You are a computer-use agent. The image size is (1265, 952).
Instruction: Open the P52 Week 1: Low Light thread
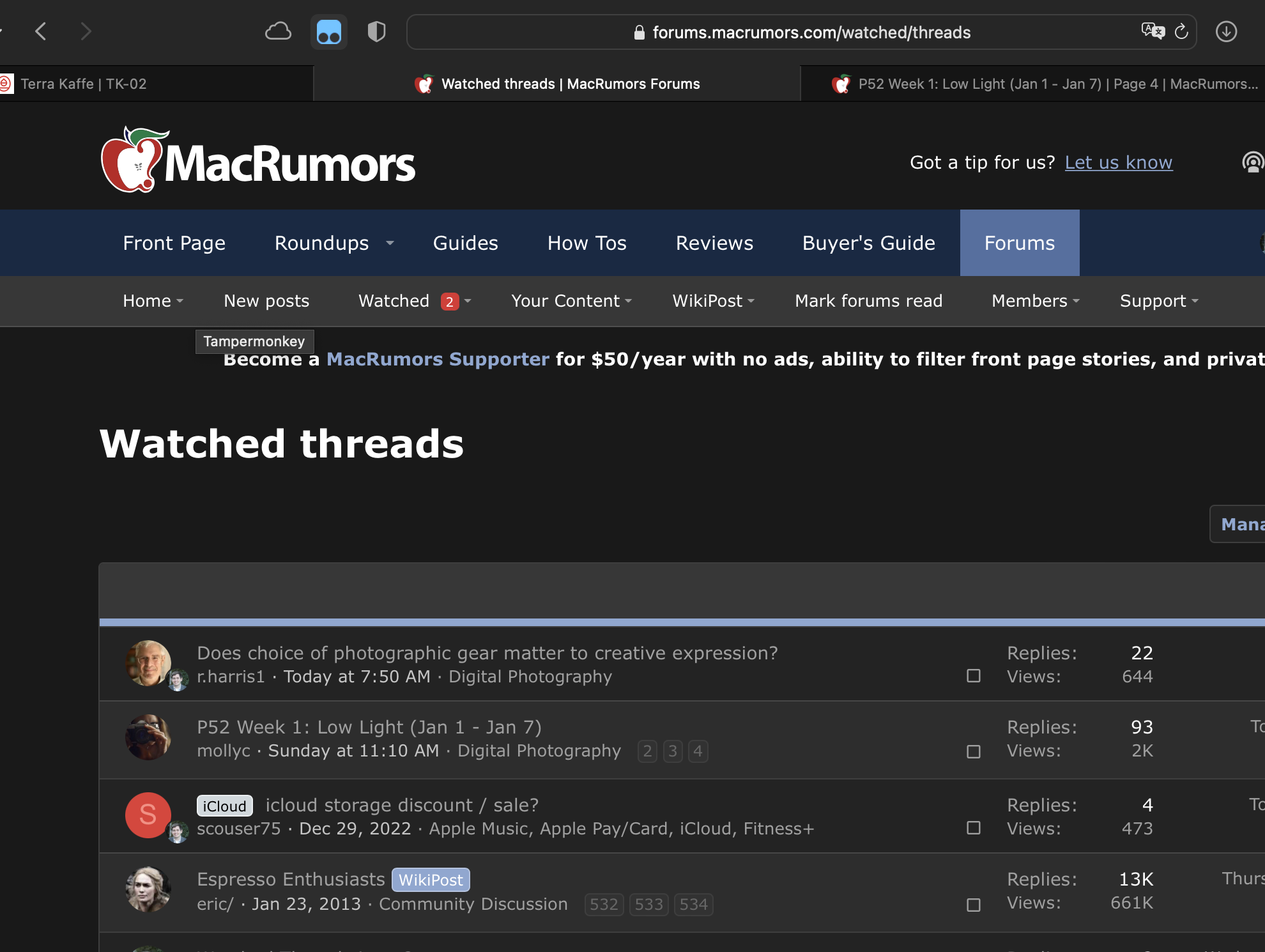369,727
